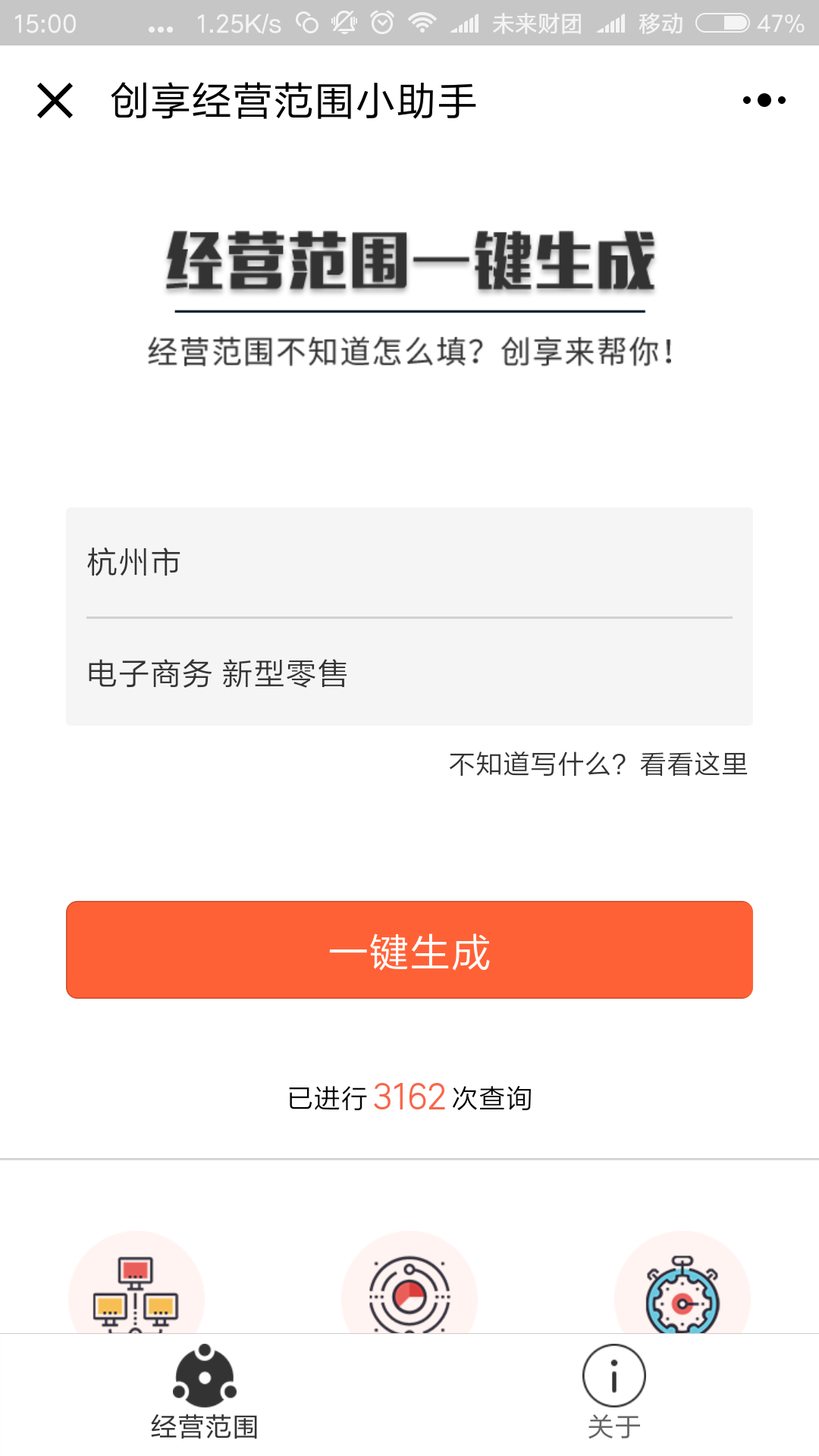Tap the Wi-Fi status bar icon

422,23
